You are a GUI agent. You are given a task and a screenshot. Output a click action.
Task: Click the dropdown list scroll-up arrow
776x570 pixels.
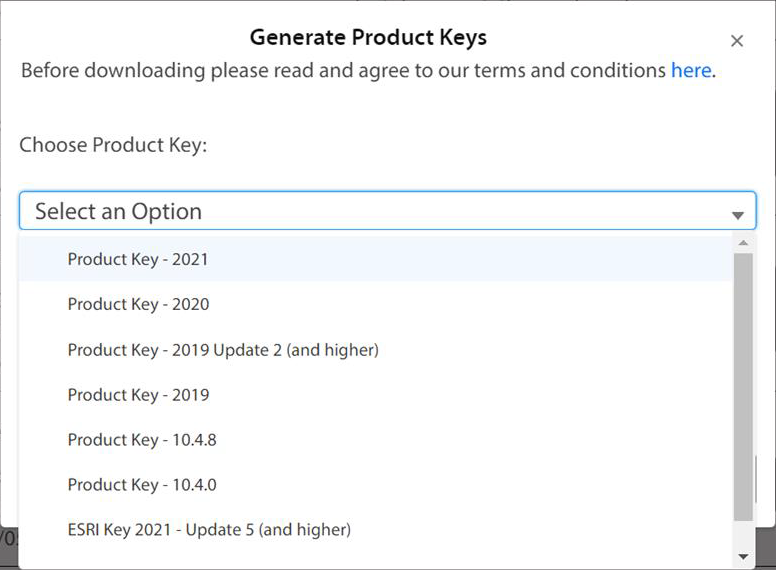pyautogui.click(x=743, y=243)
